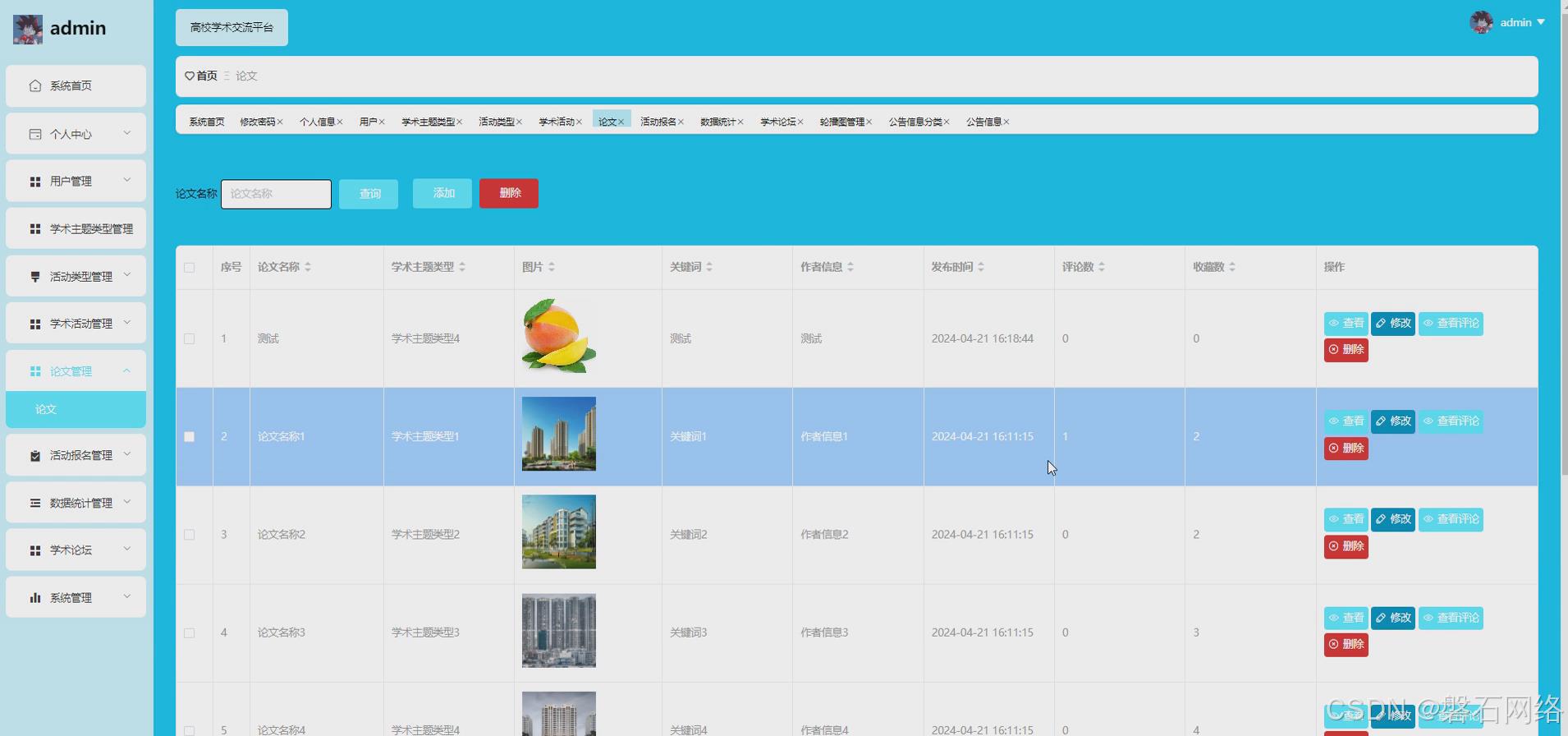Click the list icon beside 数据统计管理
This screenshot has width=1568, height=736.
click(35, 503)
